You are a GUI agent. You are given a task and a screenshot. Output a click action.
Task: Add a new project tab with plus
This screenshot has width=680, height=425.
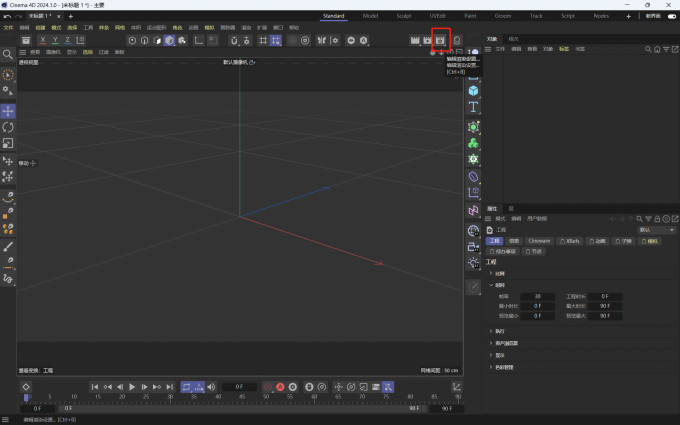pos(71,16)
